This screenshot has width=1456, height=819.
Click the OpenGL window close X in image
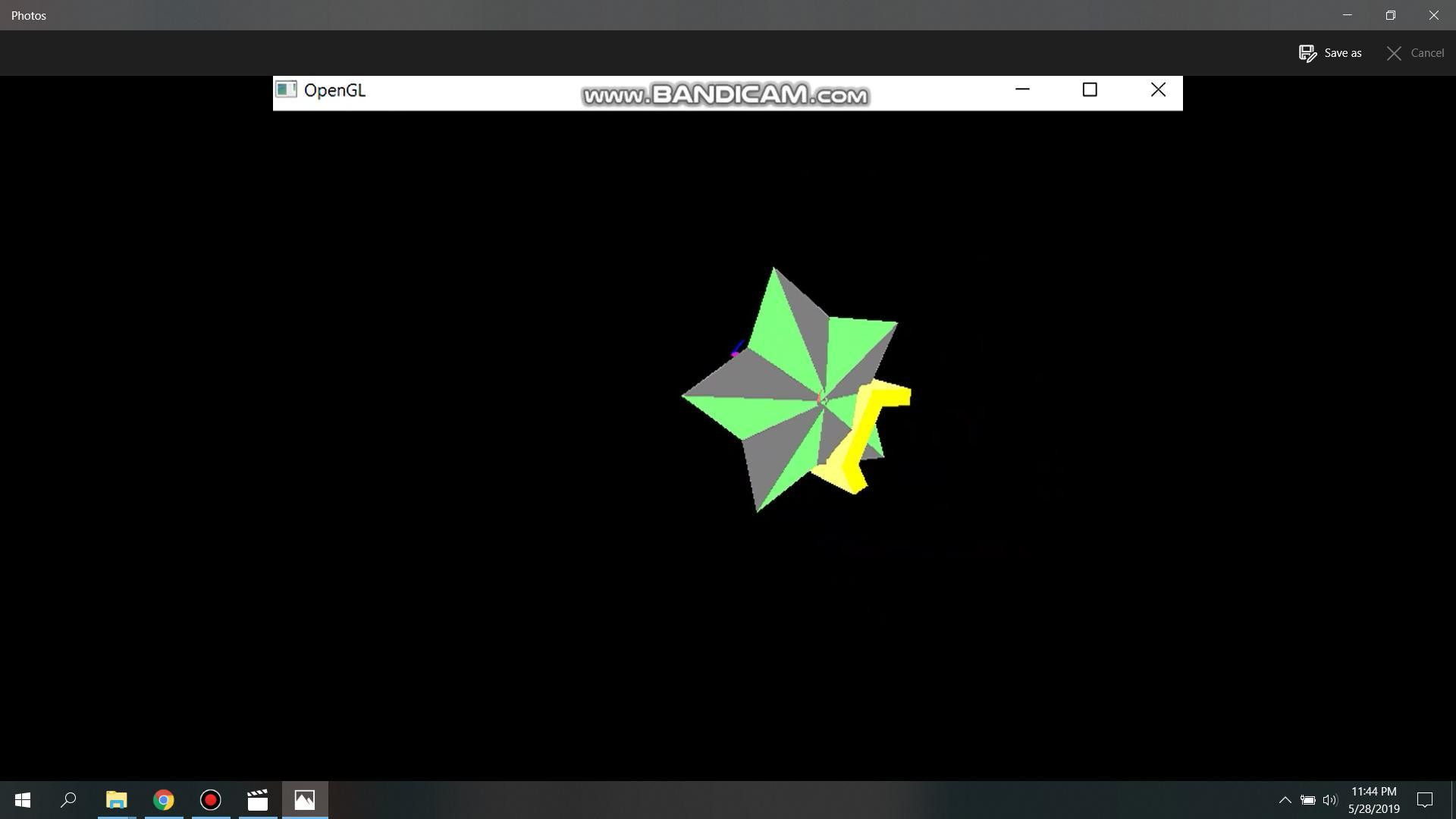point(1158,89)
